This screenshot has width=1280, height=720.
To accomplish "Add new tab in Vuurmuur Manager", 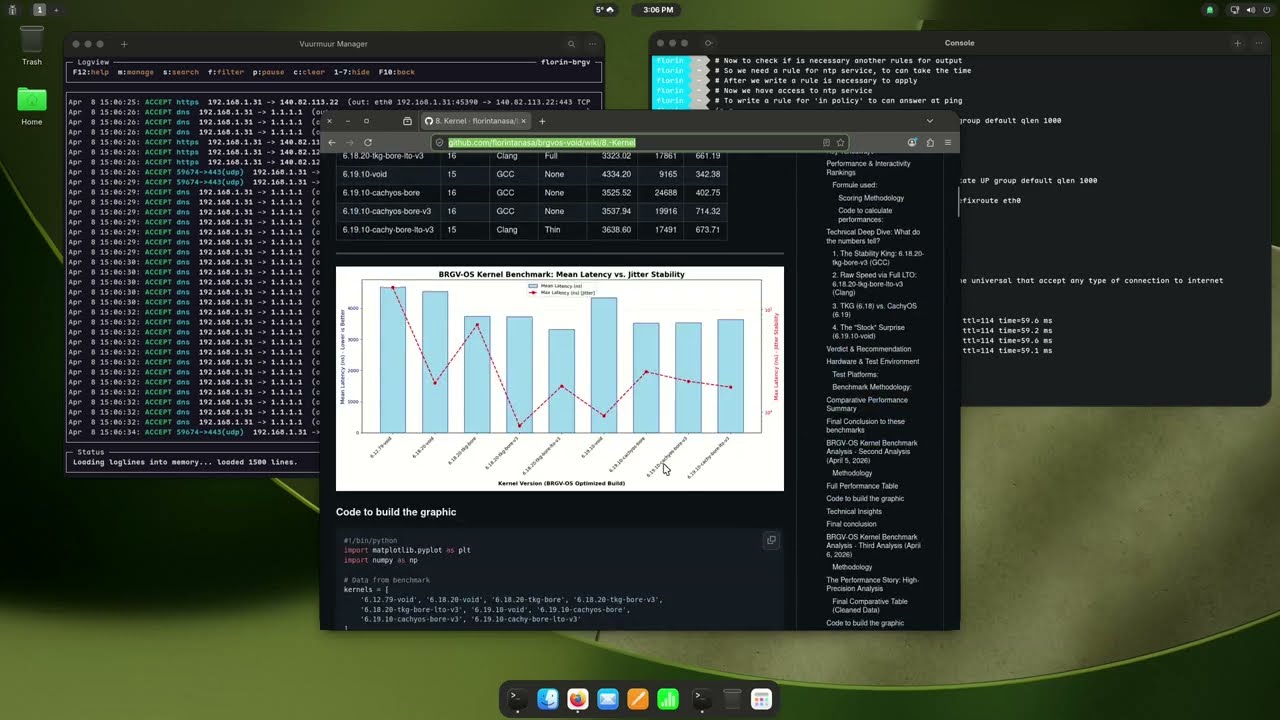I will pos(124,44).
